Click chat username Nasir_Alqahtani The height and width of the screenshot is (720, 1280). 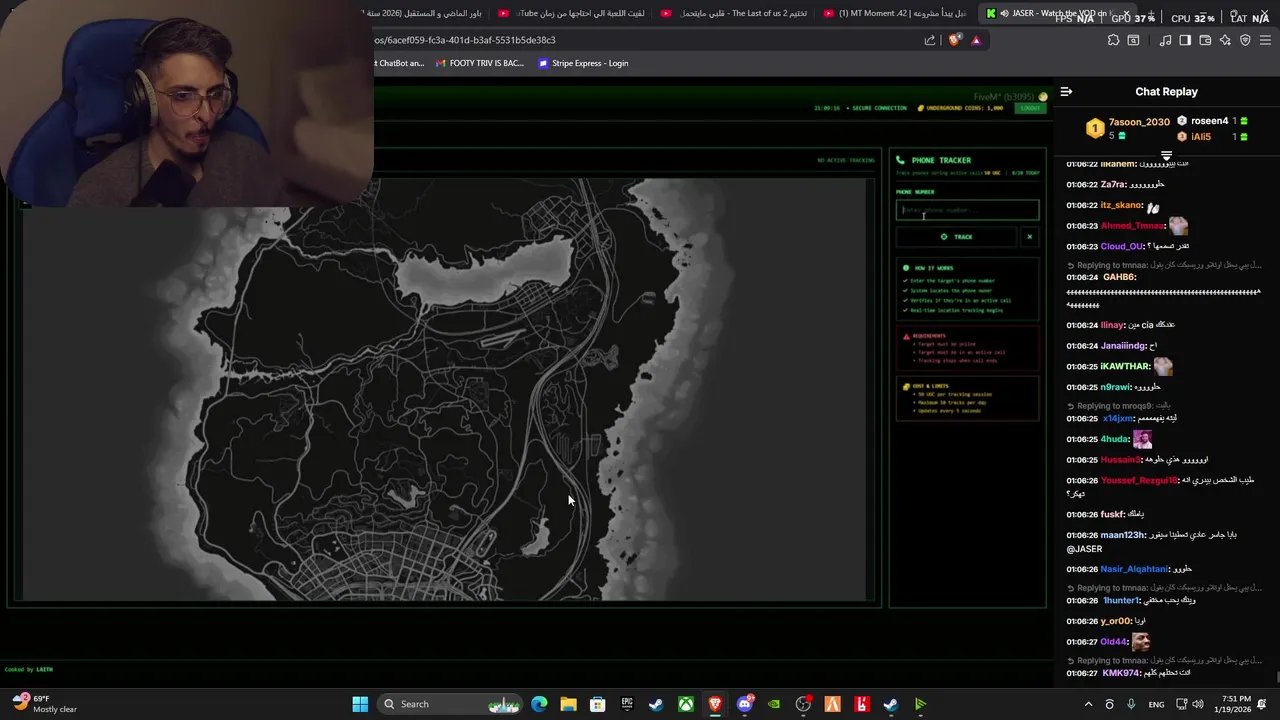pyautogui.click(x=1134, y=569)
